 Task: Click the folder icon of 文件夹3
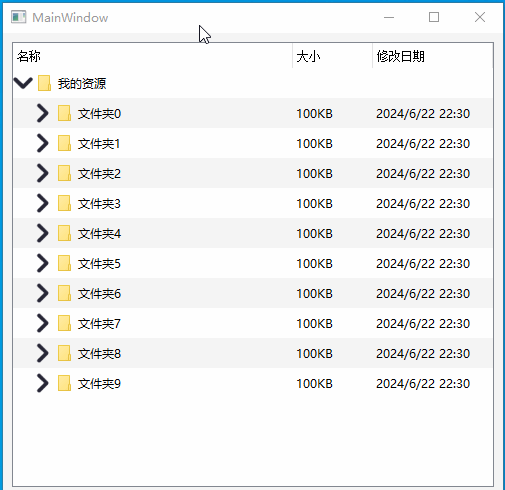point(64,203)
